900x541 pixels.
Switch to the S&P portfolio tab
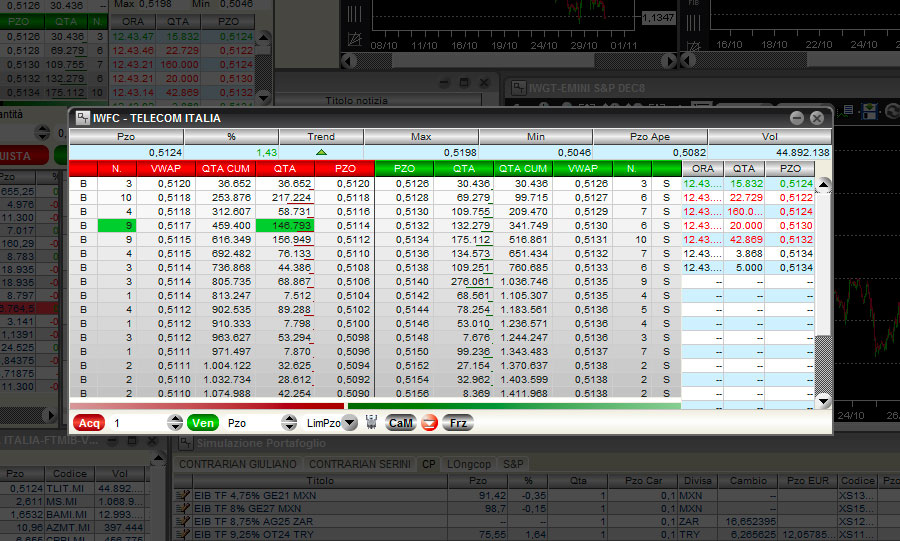click(x=513, y=464)
